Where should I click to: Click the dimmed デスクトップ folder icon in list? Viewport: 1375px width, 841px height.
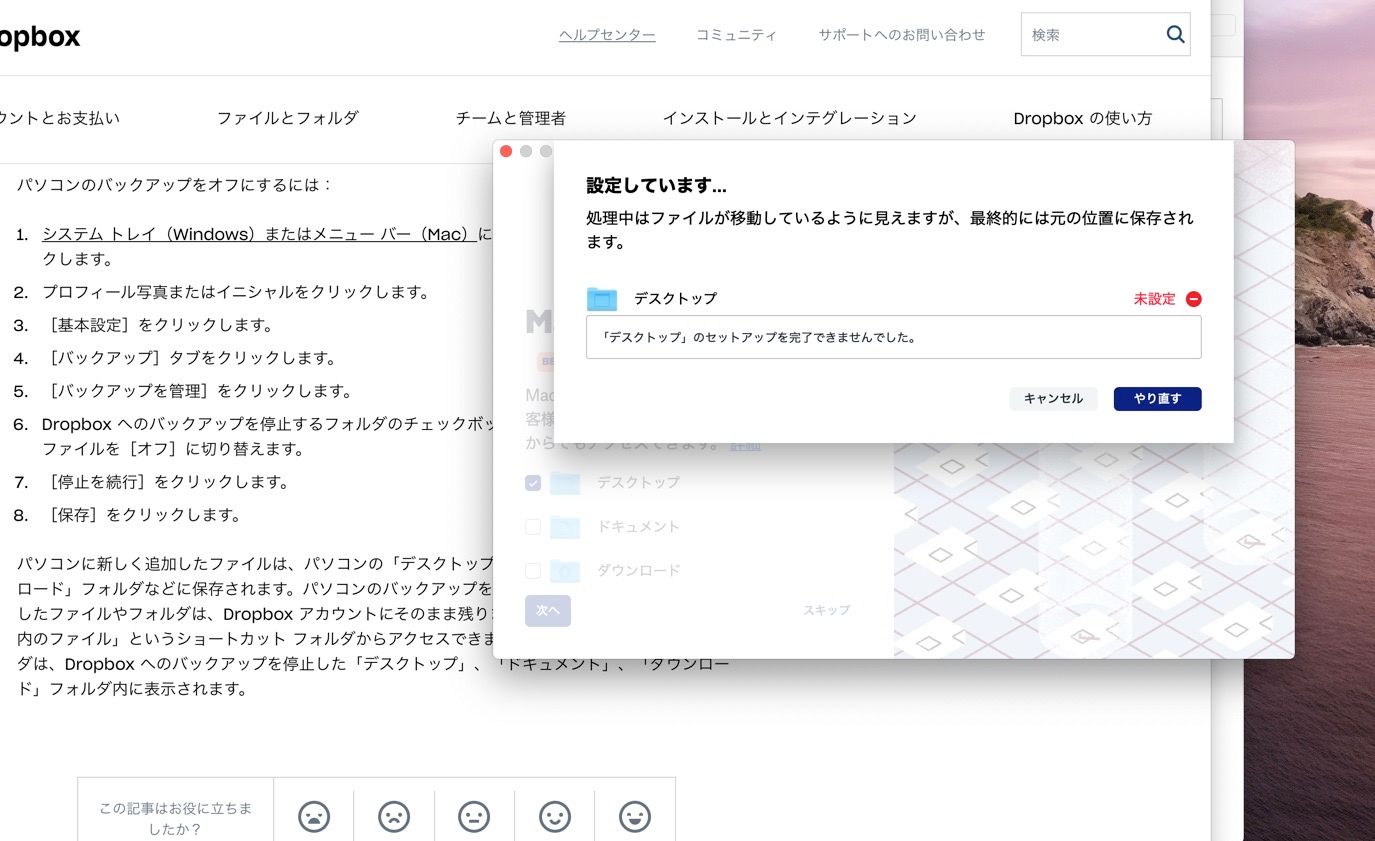(565, 483)
